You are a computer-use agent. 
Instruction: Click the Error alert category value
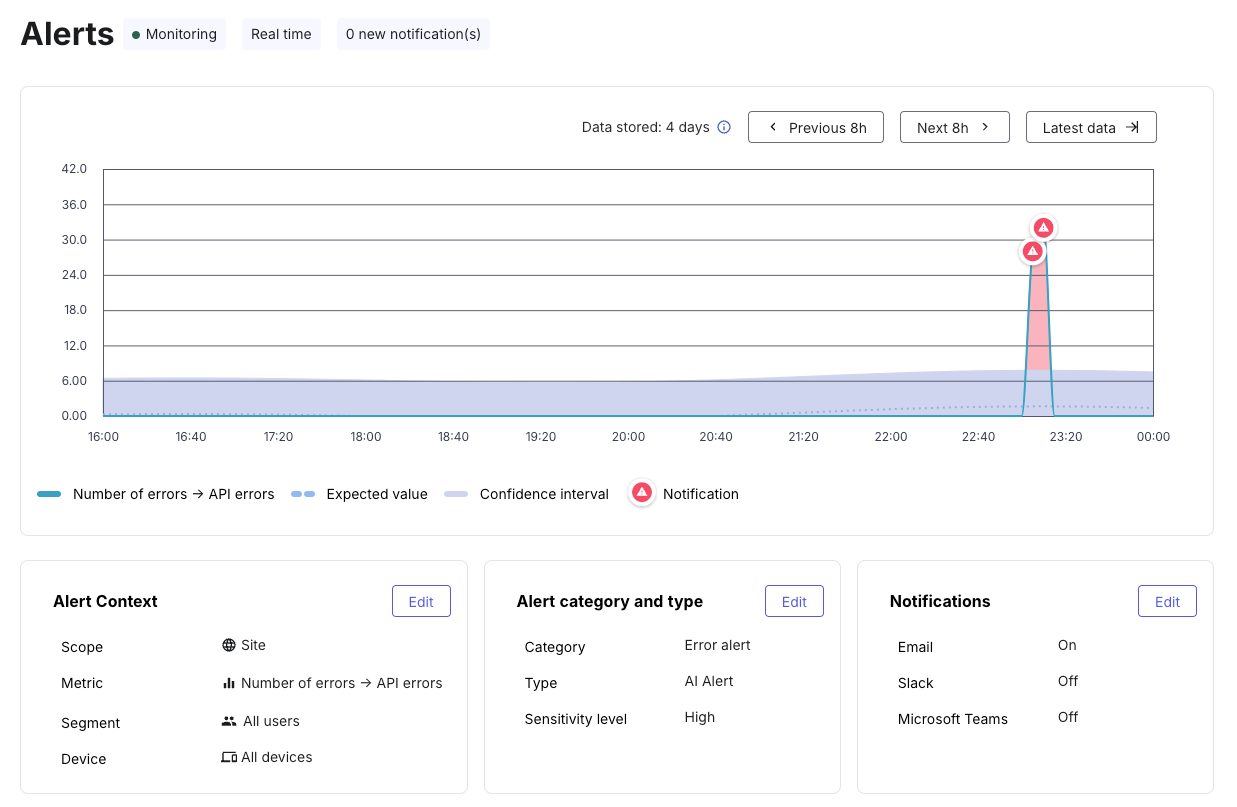[x=717, y=645]
